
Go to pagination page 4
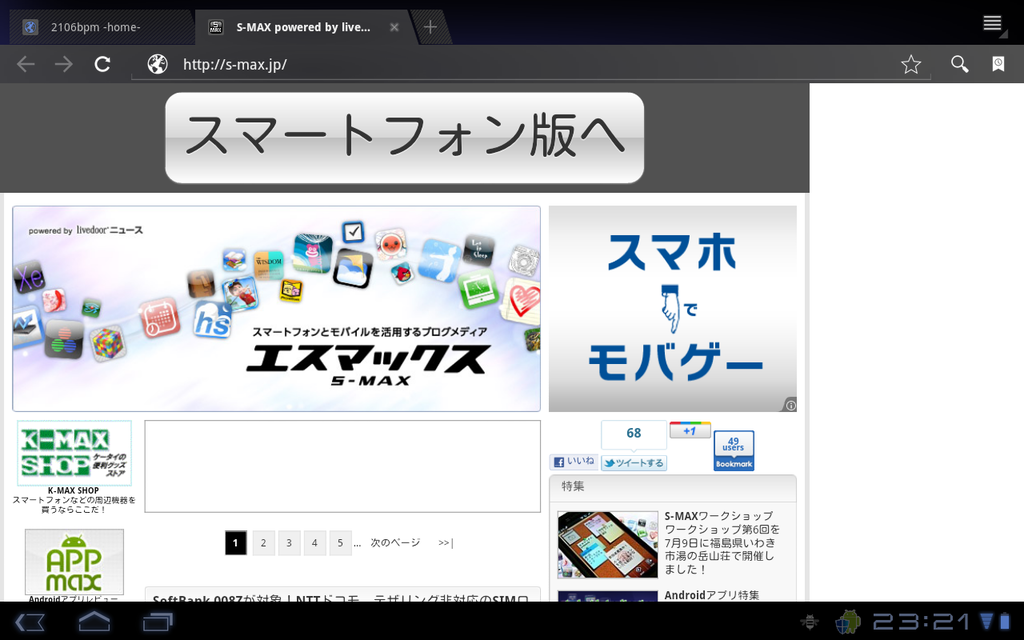(314, 543)
